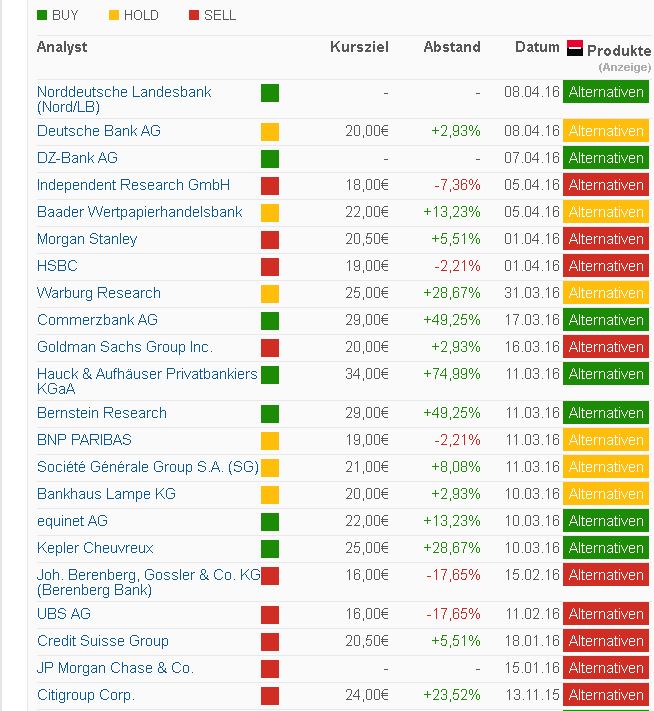Open the JP Morgan Chase & Co. link
The image size is (654, 711).
(115, 668)
